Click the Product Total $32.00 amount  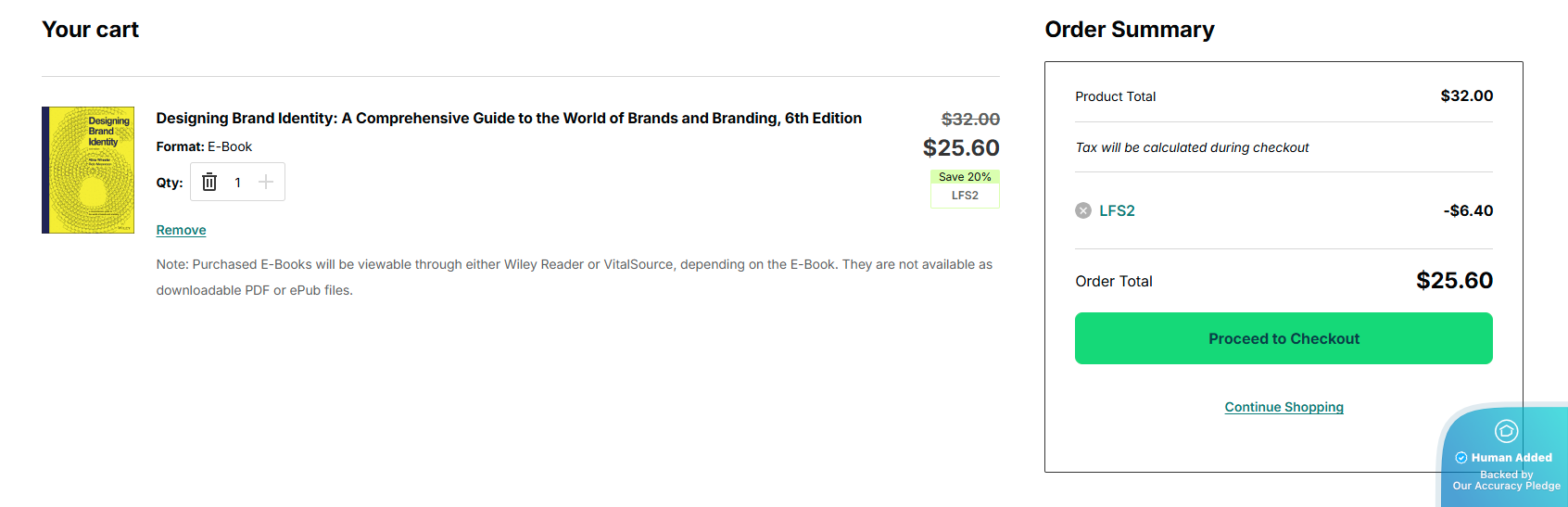pyautogui.click(x=1466, y=96)
